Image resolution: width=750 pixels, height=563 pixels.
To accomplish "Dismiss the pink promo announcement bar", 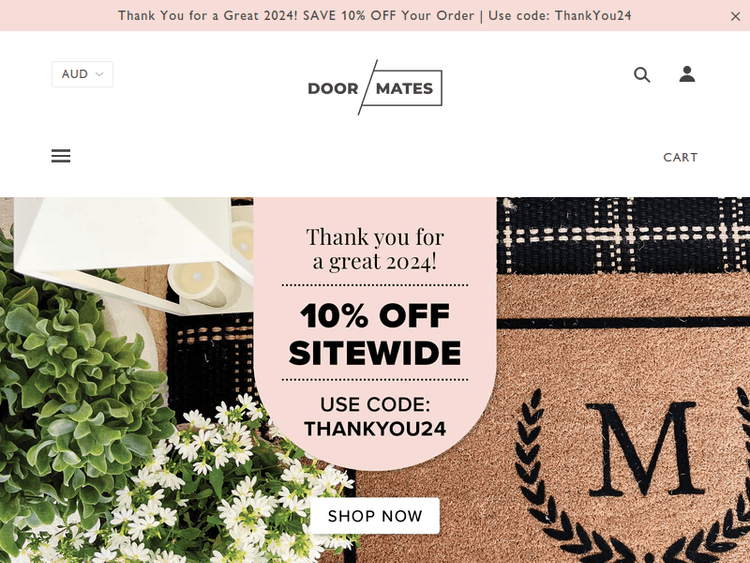I will [x=735, y=16].
